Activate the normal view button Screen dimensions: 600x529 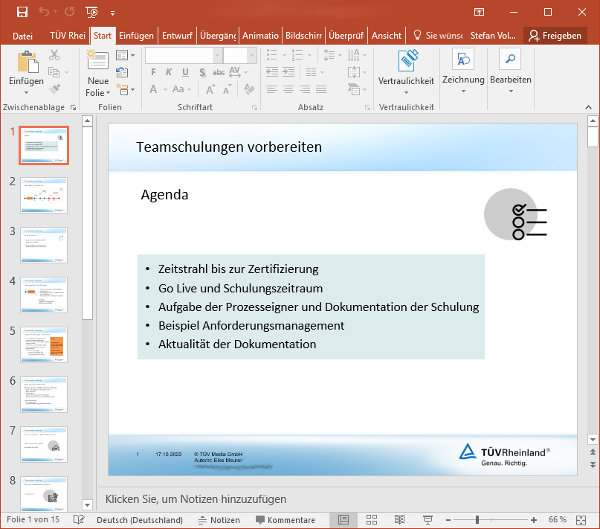pos(343,520)
